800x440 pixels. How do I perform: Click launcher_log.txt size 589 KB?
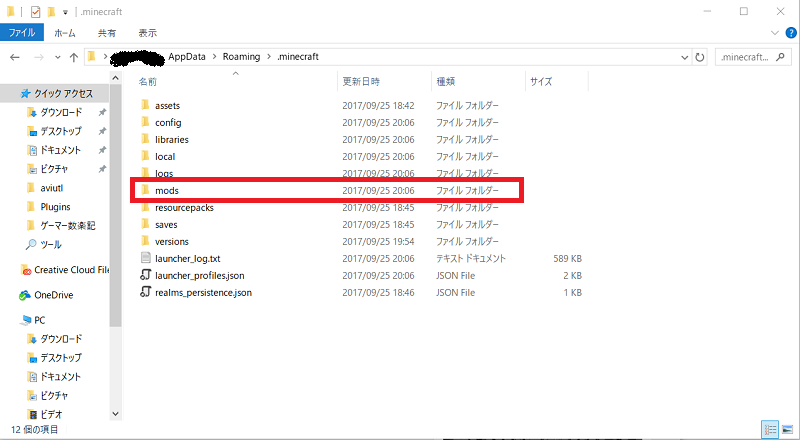click(x=567, y=258)
